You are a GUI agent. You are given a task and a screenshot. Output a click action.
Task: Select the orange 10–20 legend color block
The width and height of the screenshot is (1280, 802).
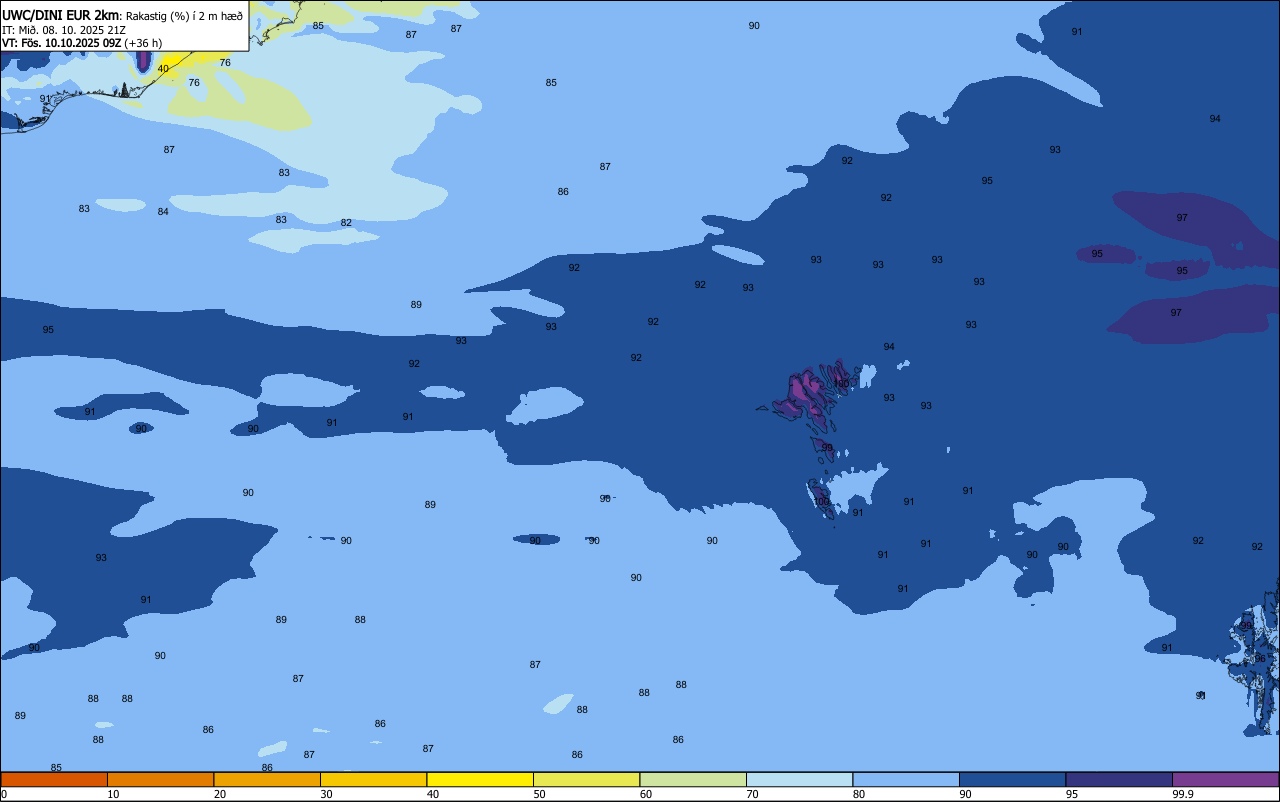coord(160,779)
